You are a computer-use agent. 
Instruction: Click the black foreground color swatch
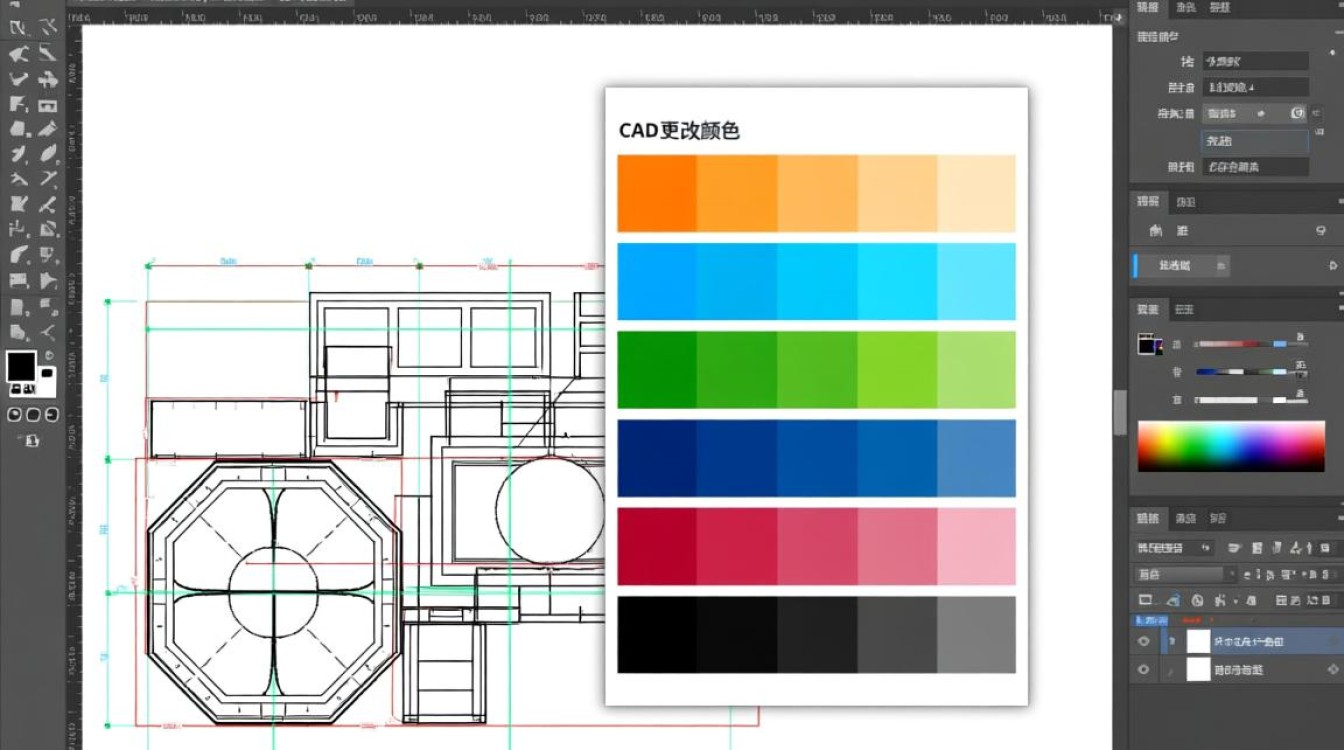[21, 366]
